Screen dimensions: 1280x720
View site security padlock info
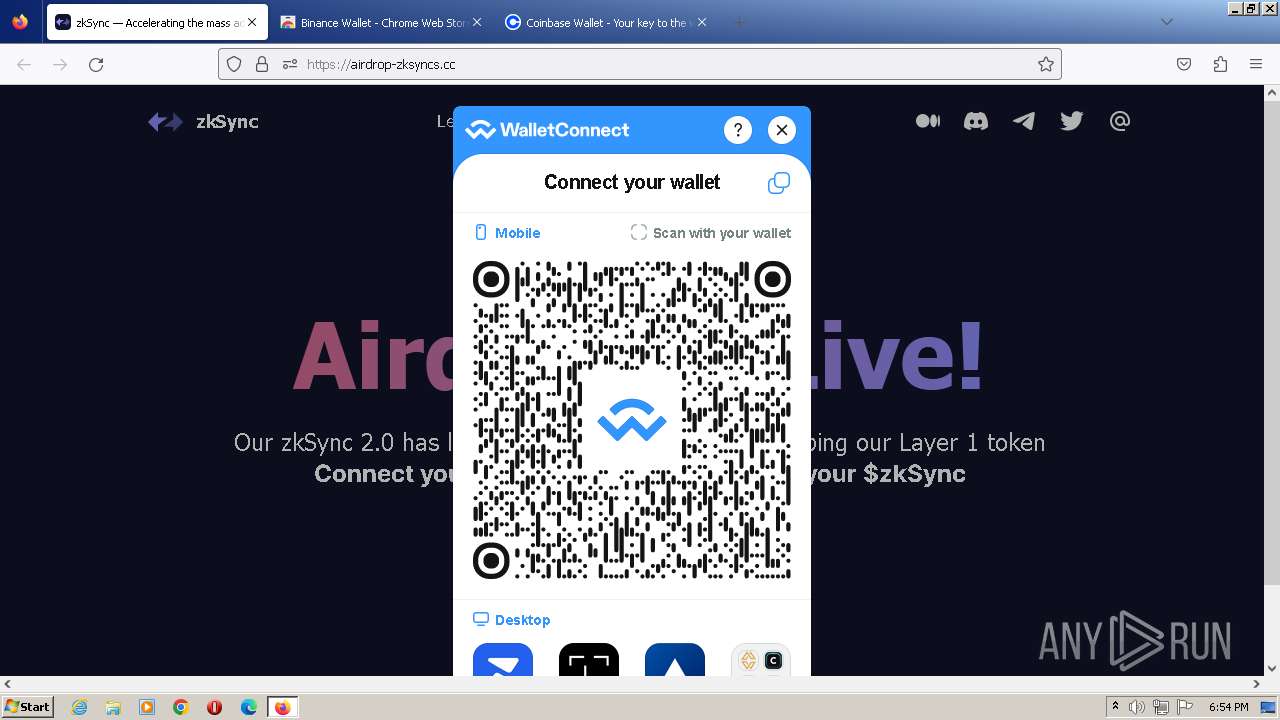tap(262, 64)
